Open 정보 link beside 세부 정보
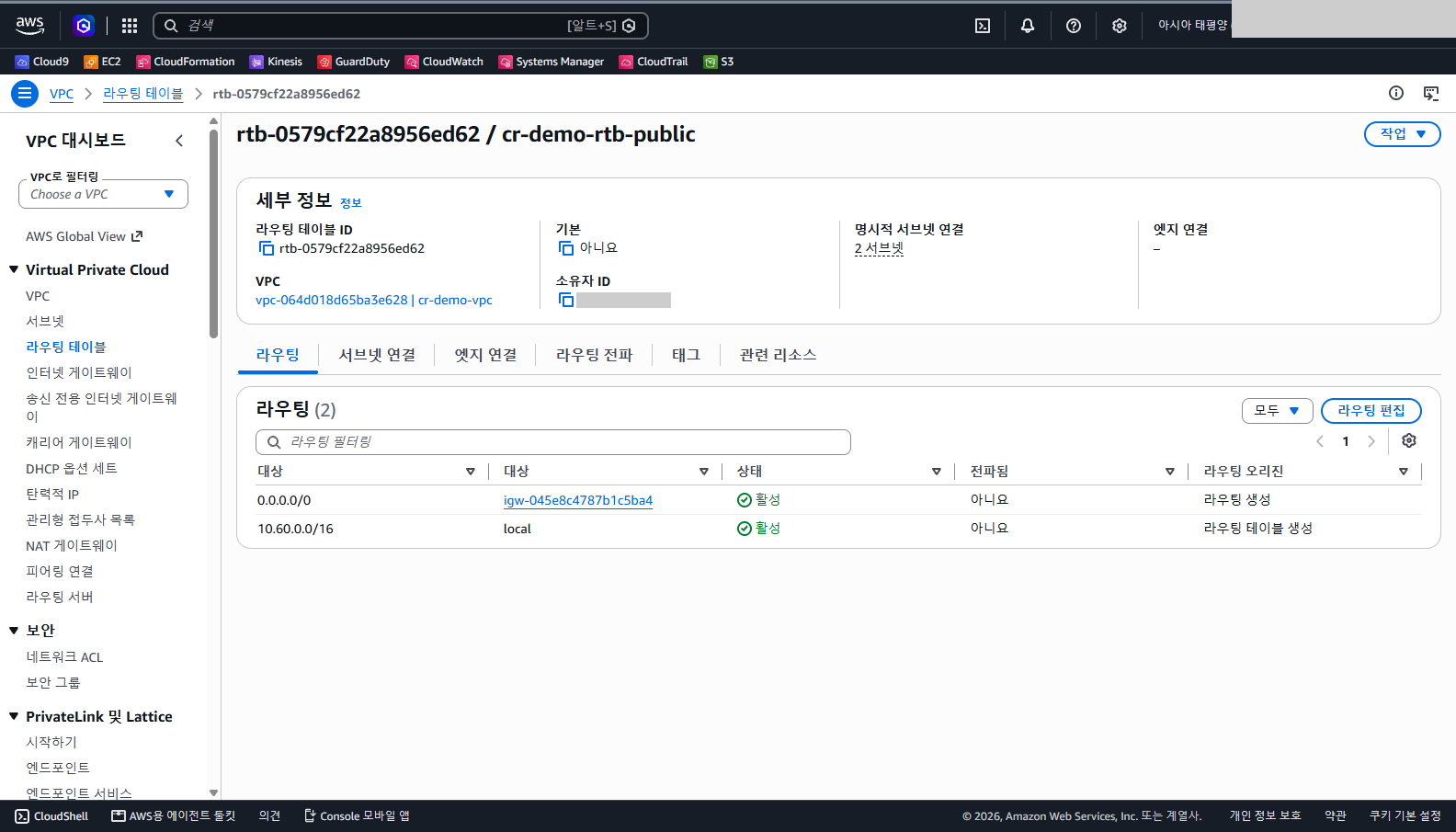The height and width of the screenshot is (832, 1456). (x=351, y=203)
